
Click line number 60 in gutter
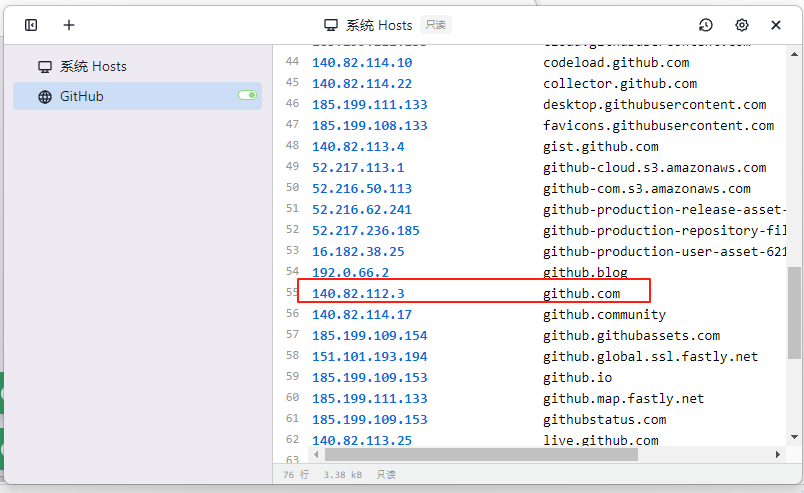pyautogui.click(x=292, y=398)
